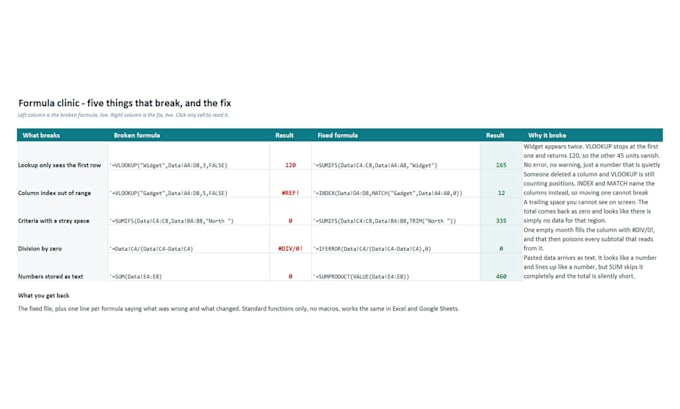Viewport: 680px width, 409px height.
Task: Click the paragraph starting 'The fixed file, plus one line'
Action: pos(239,309)
